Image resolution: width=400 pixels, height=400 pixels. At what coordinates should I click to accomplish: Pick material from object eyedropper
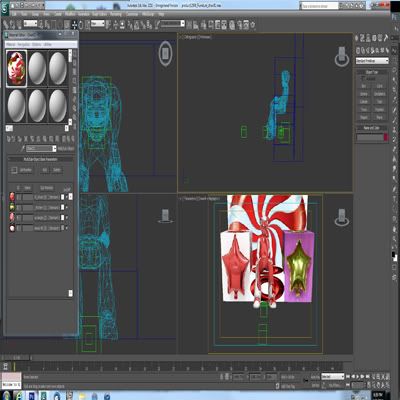pyautogui.click(x=23, y=148)
